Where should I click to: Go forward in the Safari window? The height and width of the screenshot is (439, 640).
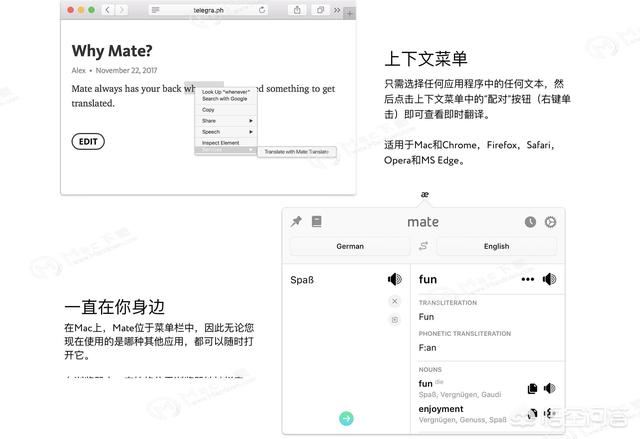(121, 10)
